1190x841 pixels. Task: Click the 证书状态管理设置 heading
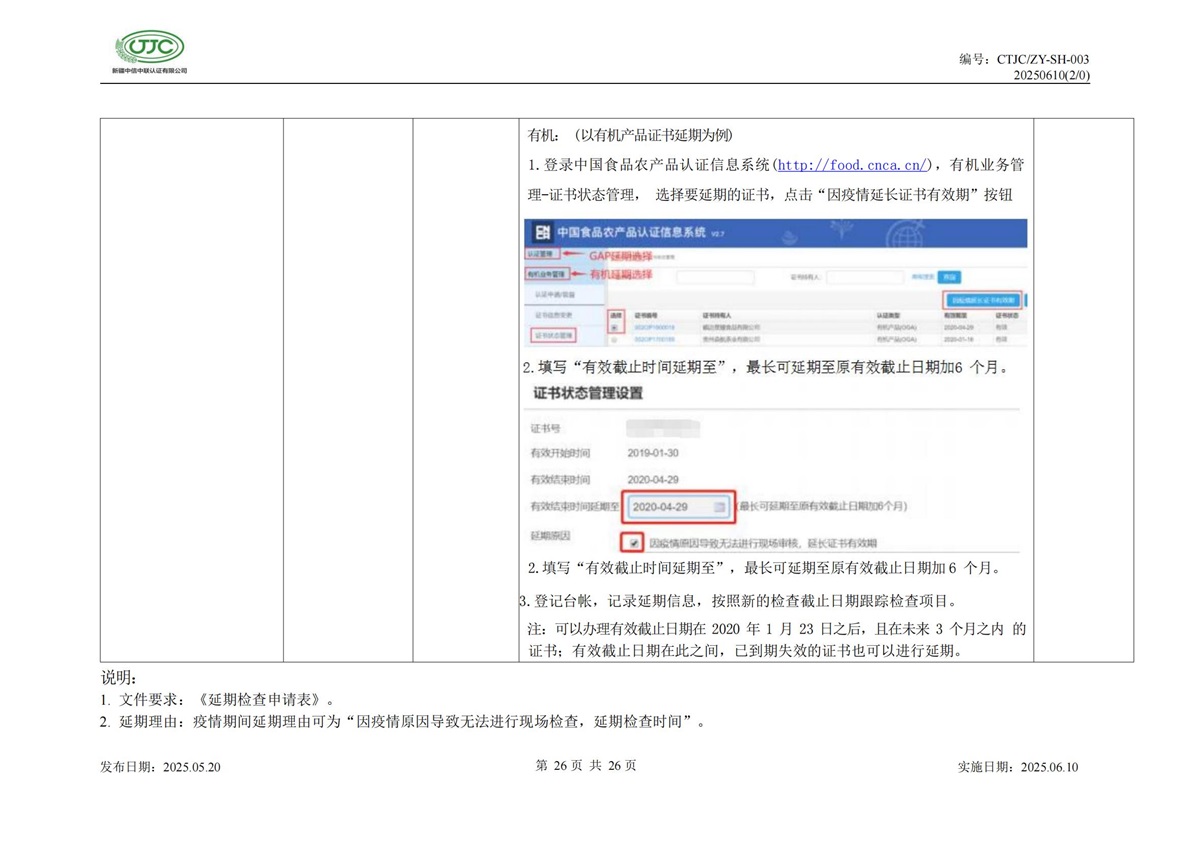point(587,393)
